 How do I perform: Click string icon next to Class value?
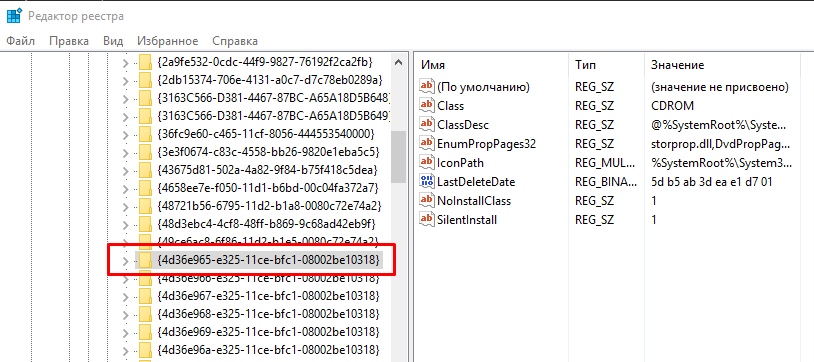click(427, 106)
